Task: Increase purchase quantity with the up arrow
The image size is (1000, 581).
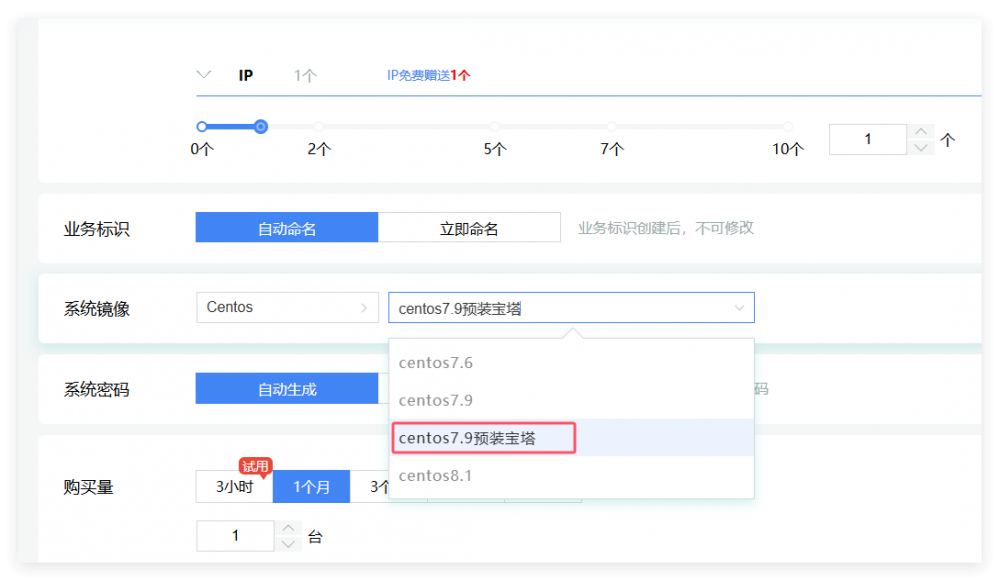Action: [288, 528]
